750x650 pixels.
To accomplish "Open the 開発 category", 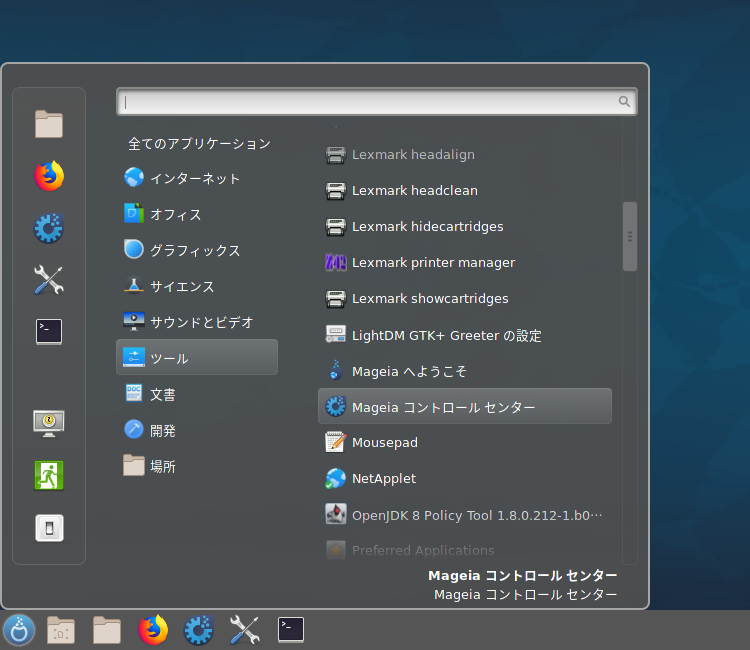I will [197, 430].
